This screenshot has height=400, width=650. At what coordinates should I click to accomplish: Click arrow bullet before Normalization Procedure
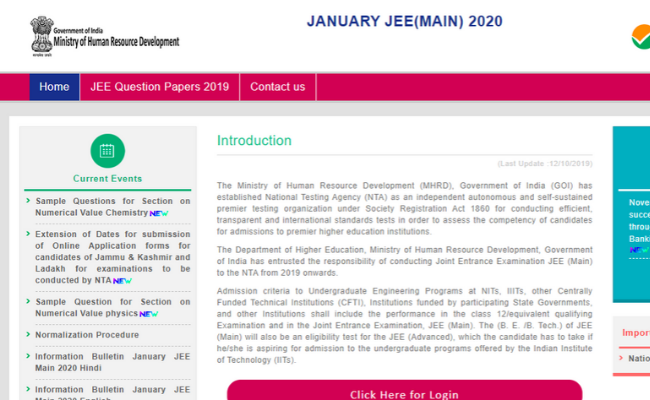pos(26,335)
